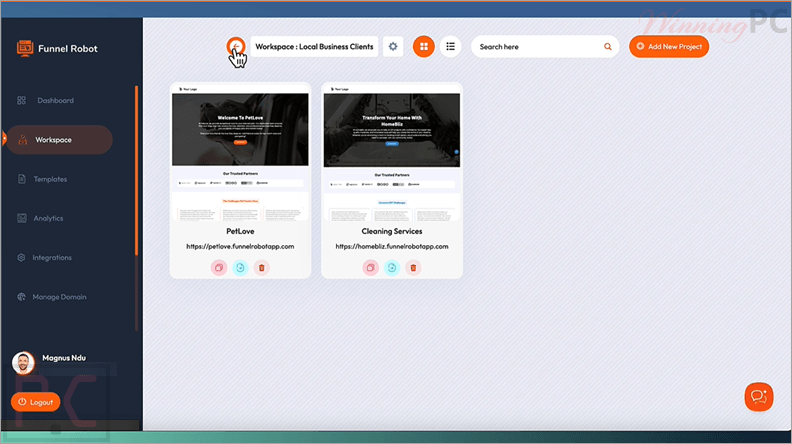Click Workspace : Local Business Clients label
Screen dimensions: 792x444
tap(314, 46)
